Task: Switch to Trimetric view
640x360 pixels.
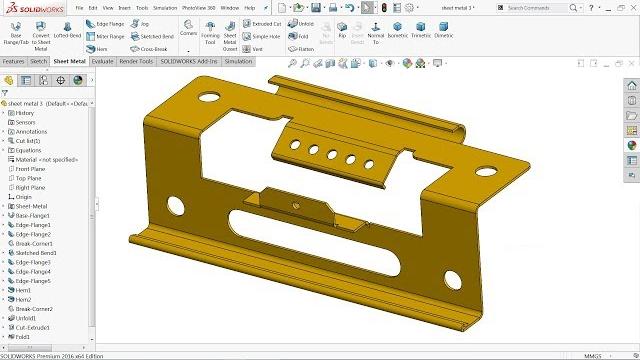Action: (x=421, y=30)
